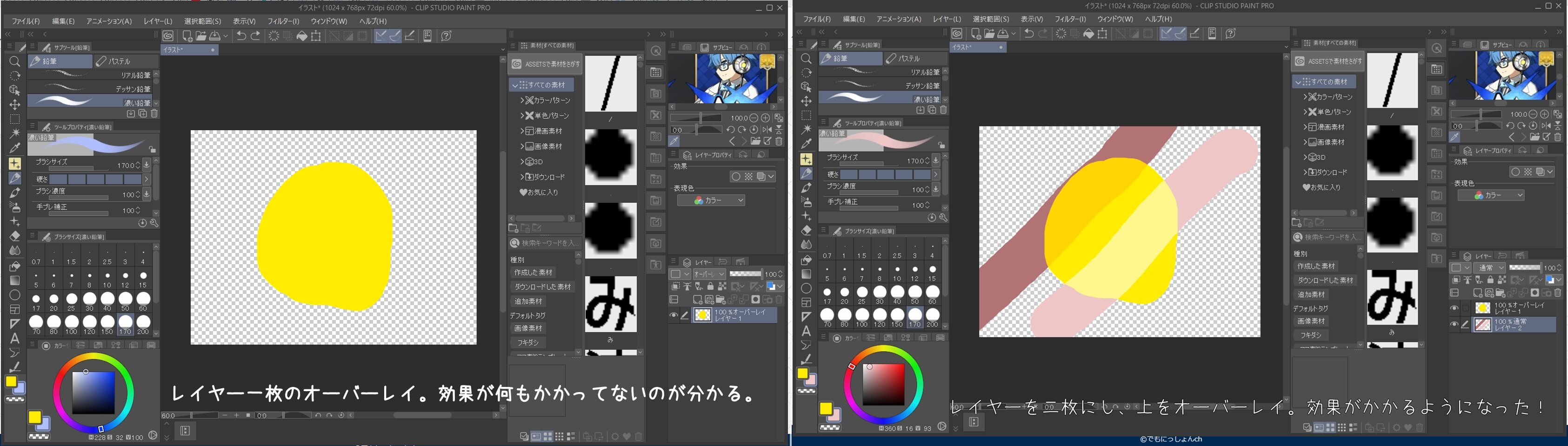
Task: Select the Move Layer tool in left window
Action: click(14, 105)
